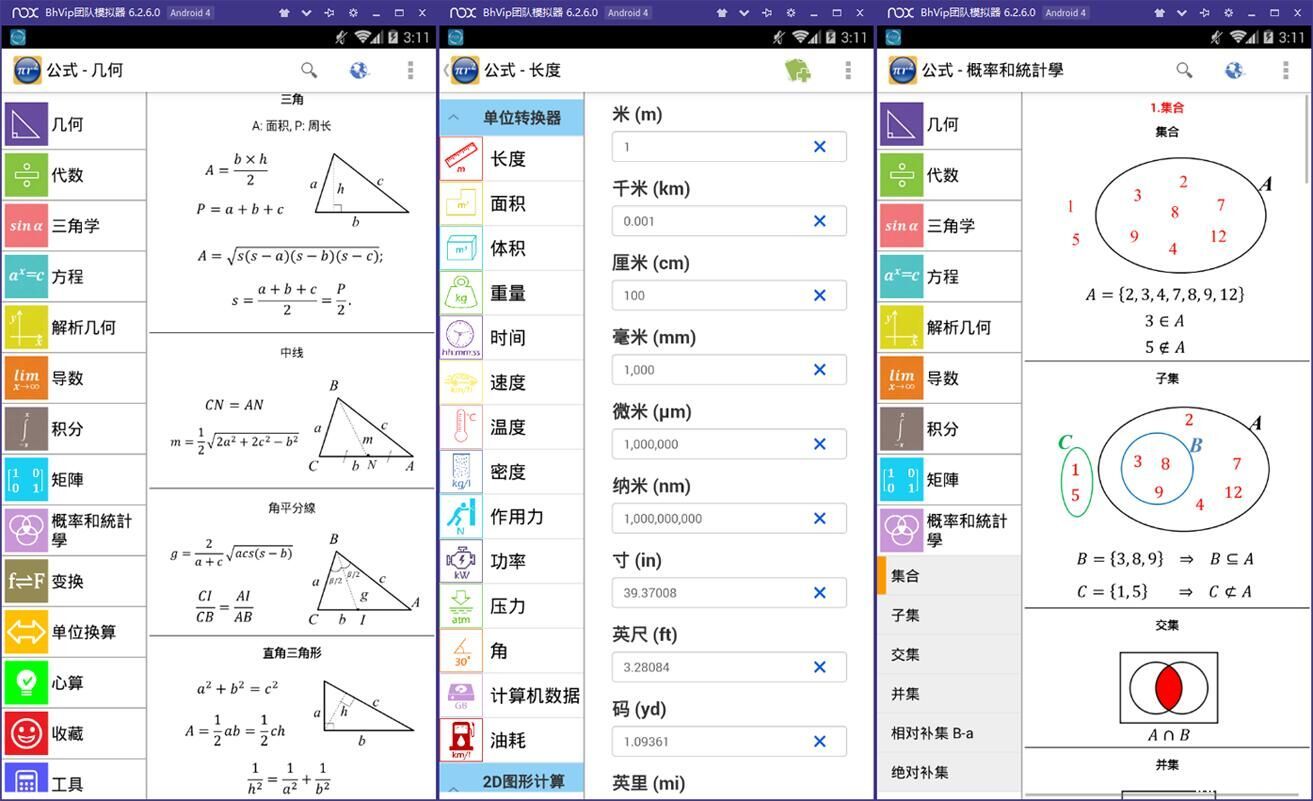The width and height of the screenshot is (1313, 801).
Task: Select 角 unit converter
Action: point(511,651)
